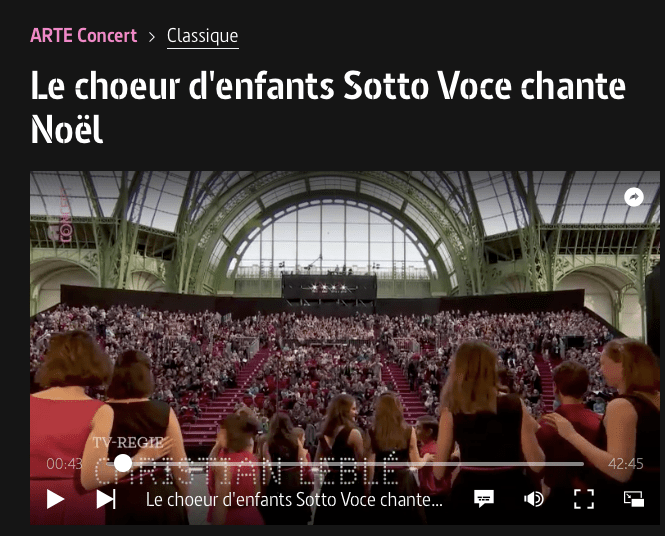This screenshot has width=665, height=536.
Task: Click the truncated title in player bar
Action: tap(294, 500)
